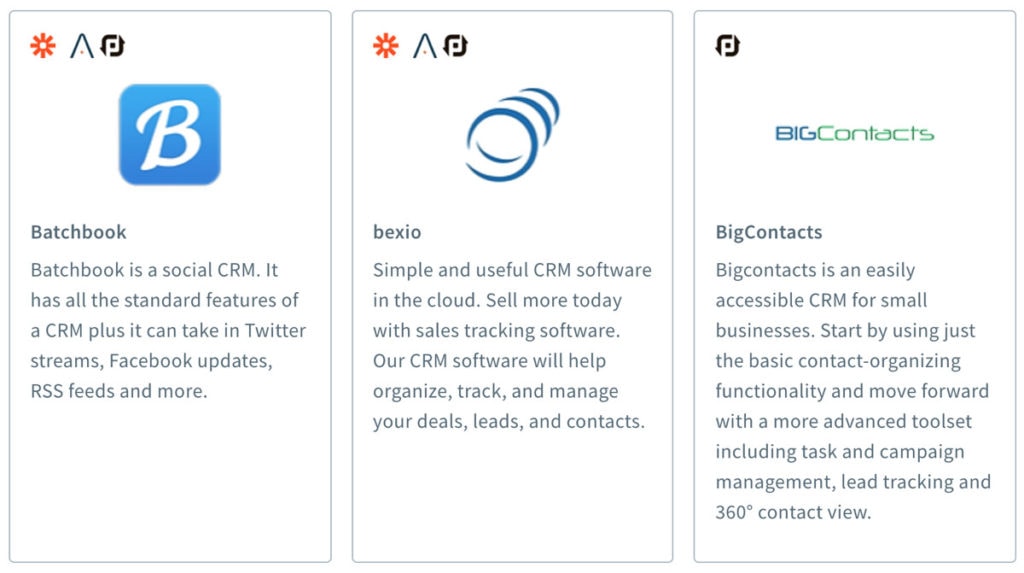This screenshot has height=573, width=1024.
Task: Select the Batchbook title link
Action: [x=78, y=232]
